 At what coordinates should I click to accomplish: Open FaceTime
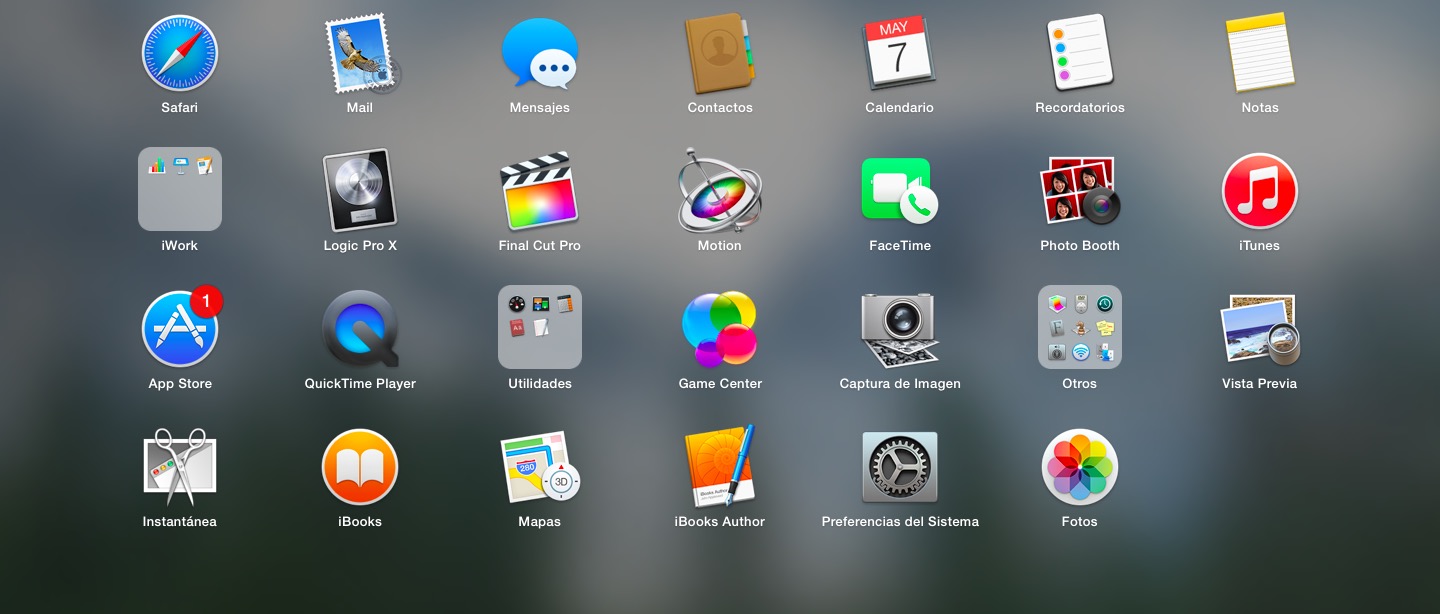[x=900, y=190]
